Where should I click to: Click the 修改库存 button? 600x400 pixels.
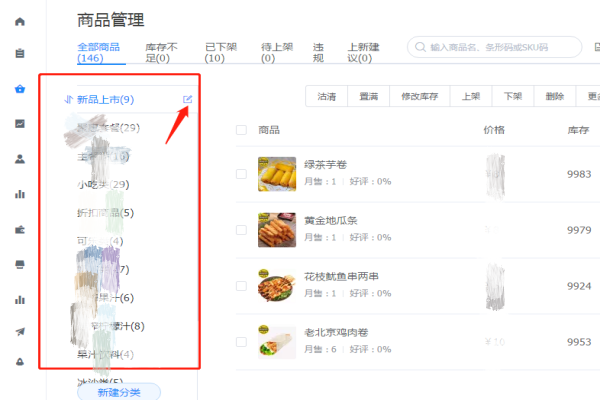[x=419, y=96]
